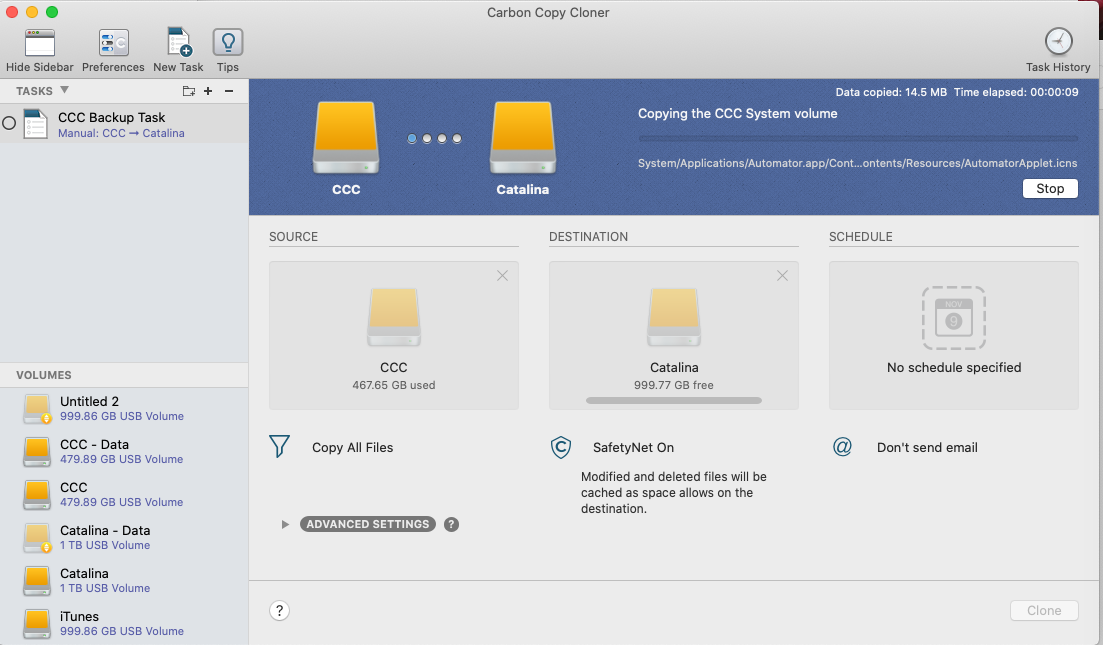Click the VOLUMES section header

[44, 375]
